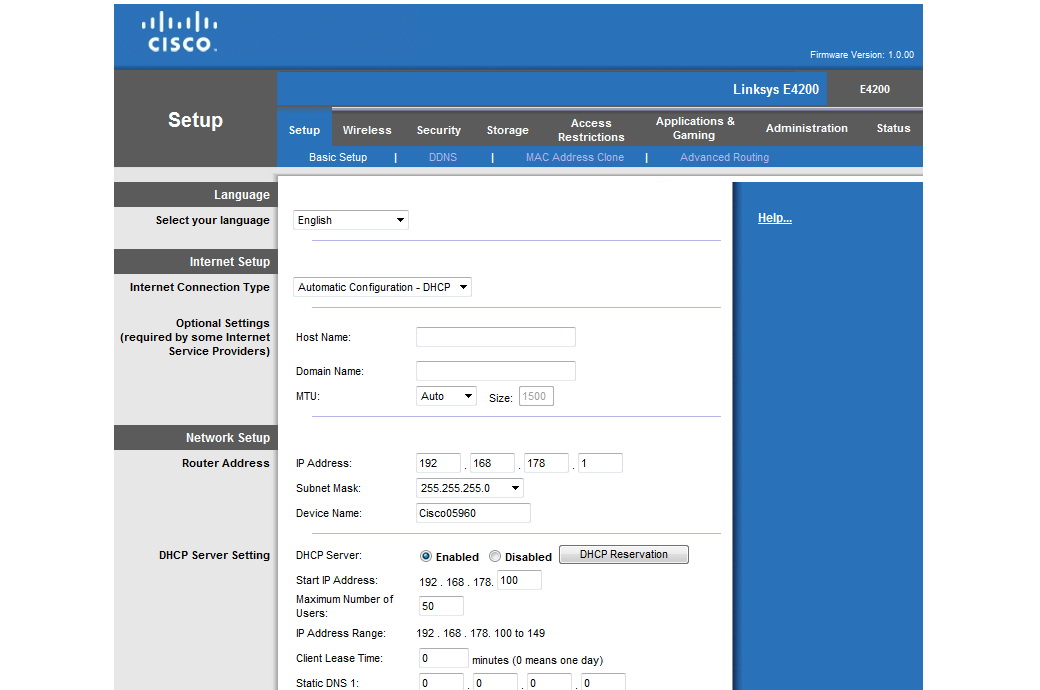
Task: Enable the DHCP Server radio button
Action: 426,557
